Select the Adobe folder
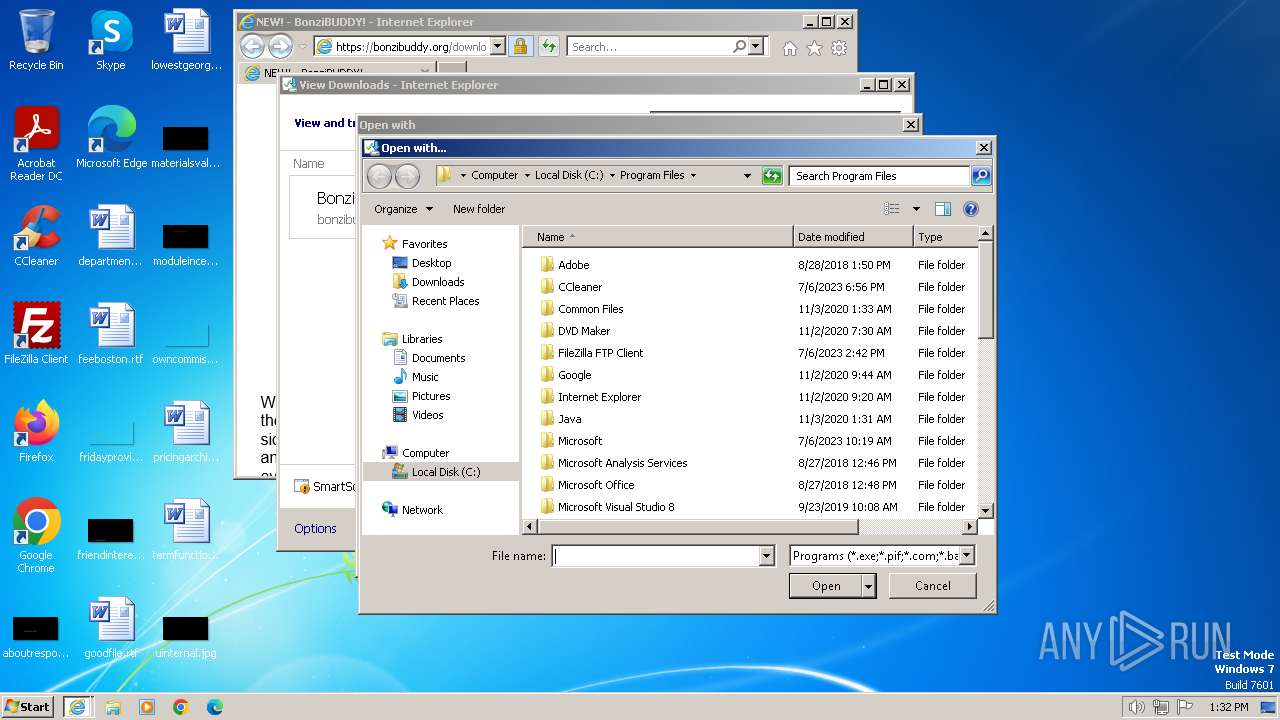1280x720 pixels. (573, 265)
